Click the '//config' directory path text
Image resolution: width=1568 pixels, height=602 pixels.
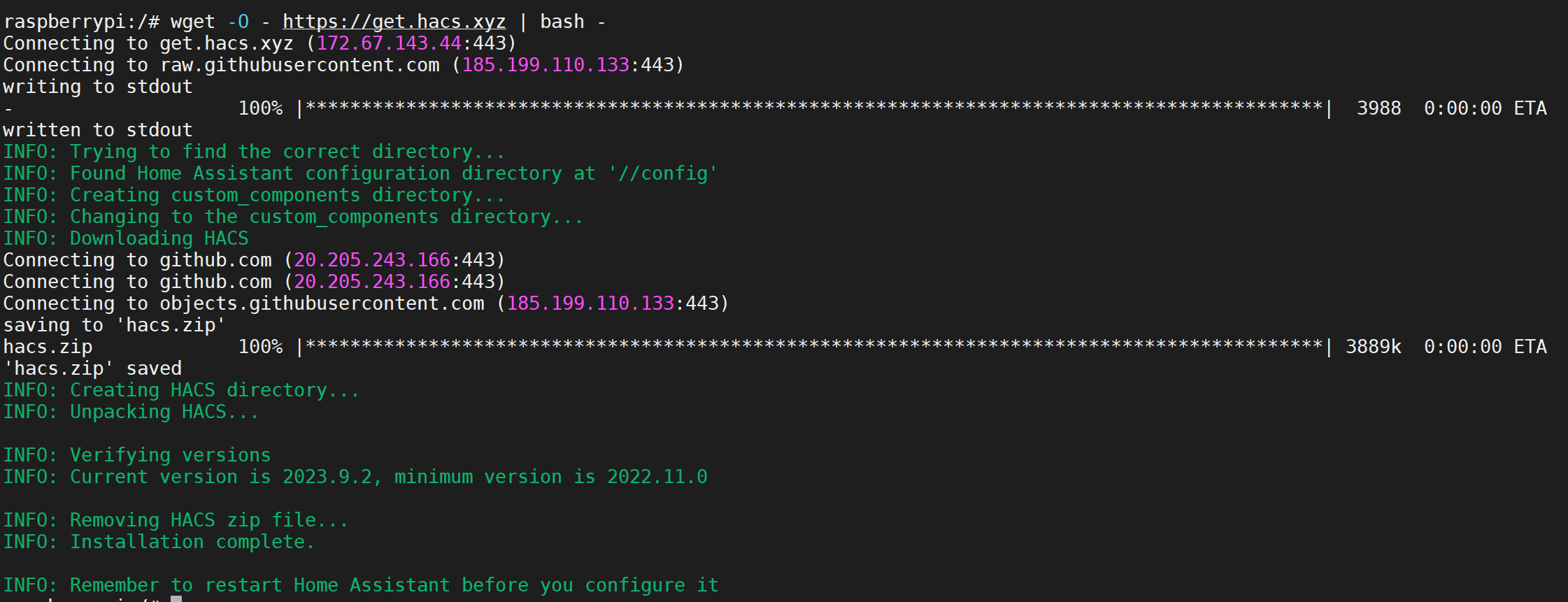[663, 173]
